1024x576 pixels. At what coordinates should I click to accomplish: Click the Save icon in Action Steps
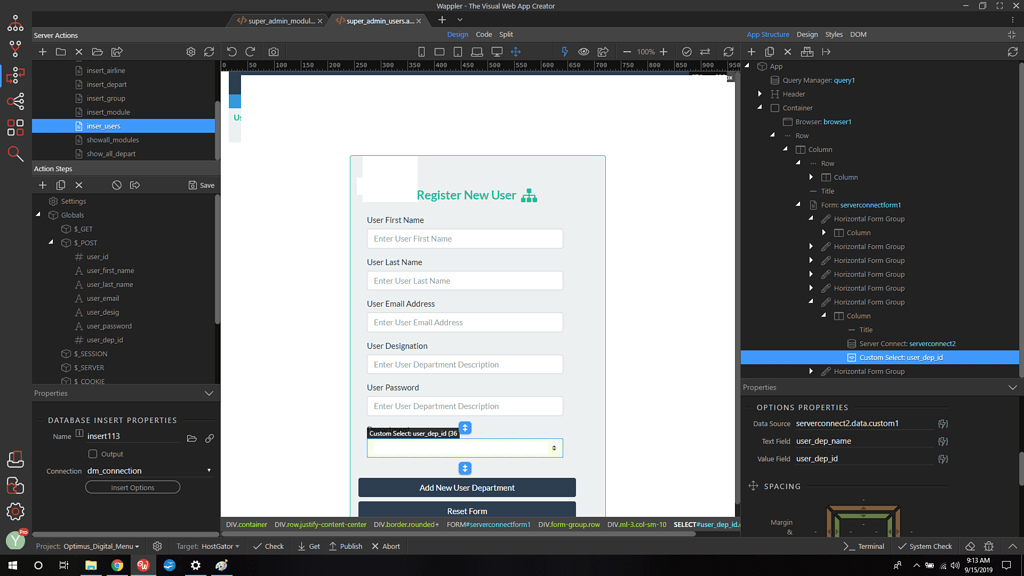(x=201, y=185)
